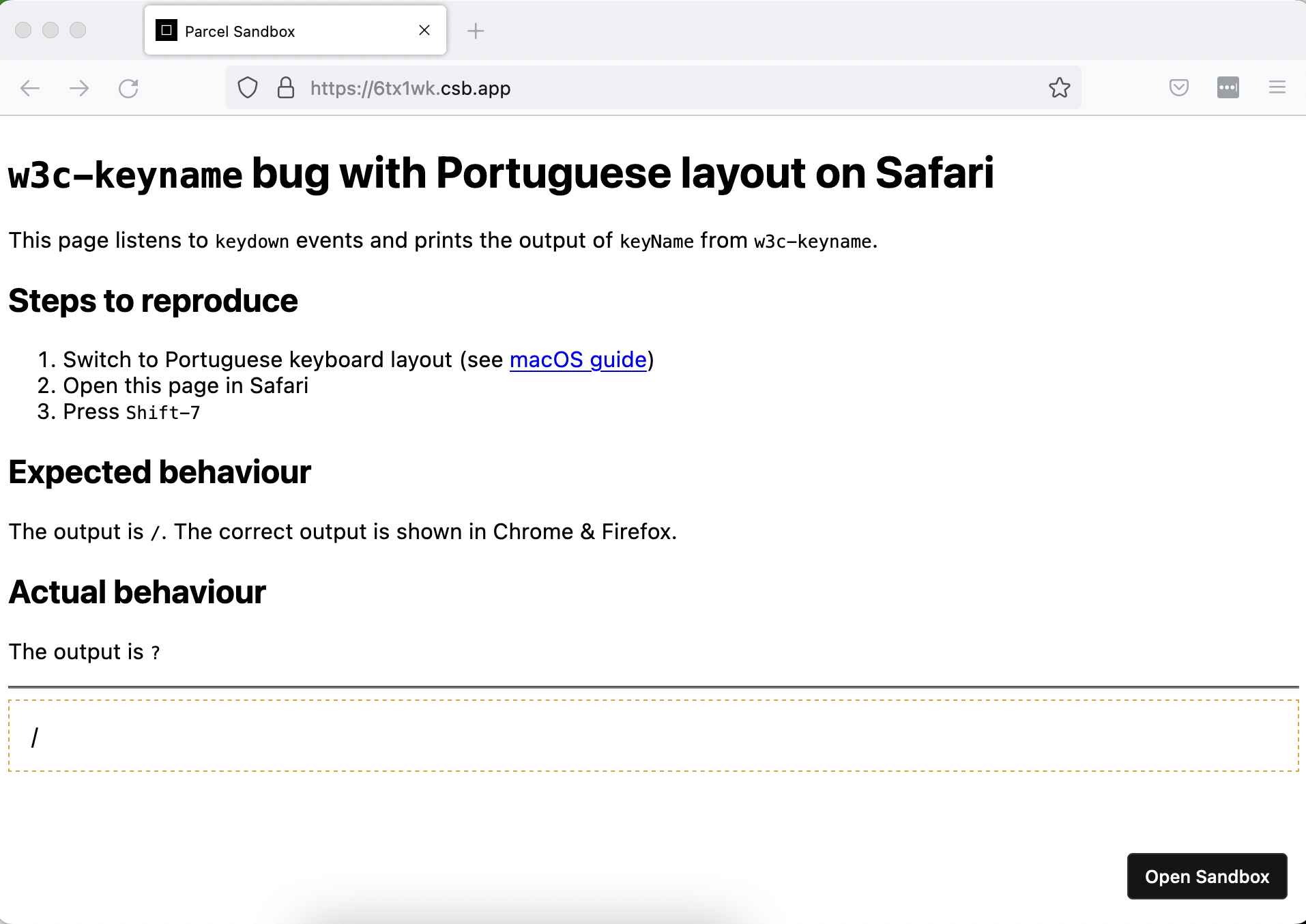Close the Parcel Sandbox tab

coord(424,30)
